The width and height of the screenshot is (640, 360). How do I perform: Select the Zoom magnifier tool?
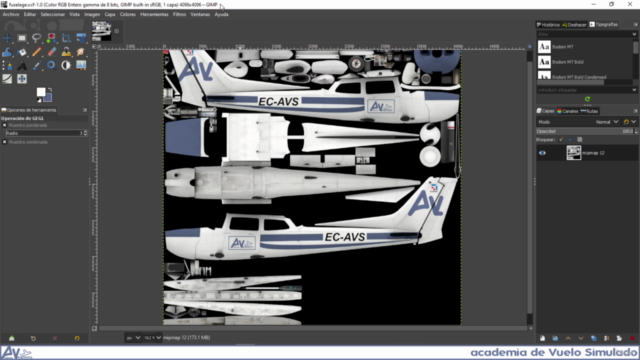[x=51, y=65]
